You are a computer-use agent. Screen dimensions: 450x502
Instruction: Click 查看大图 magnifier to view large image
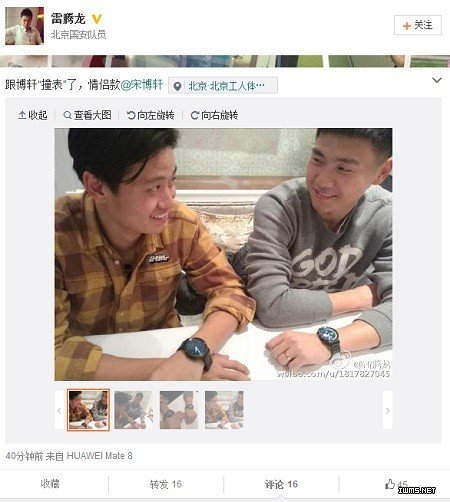coord(87,115)
